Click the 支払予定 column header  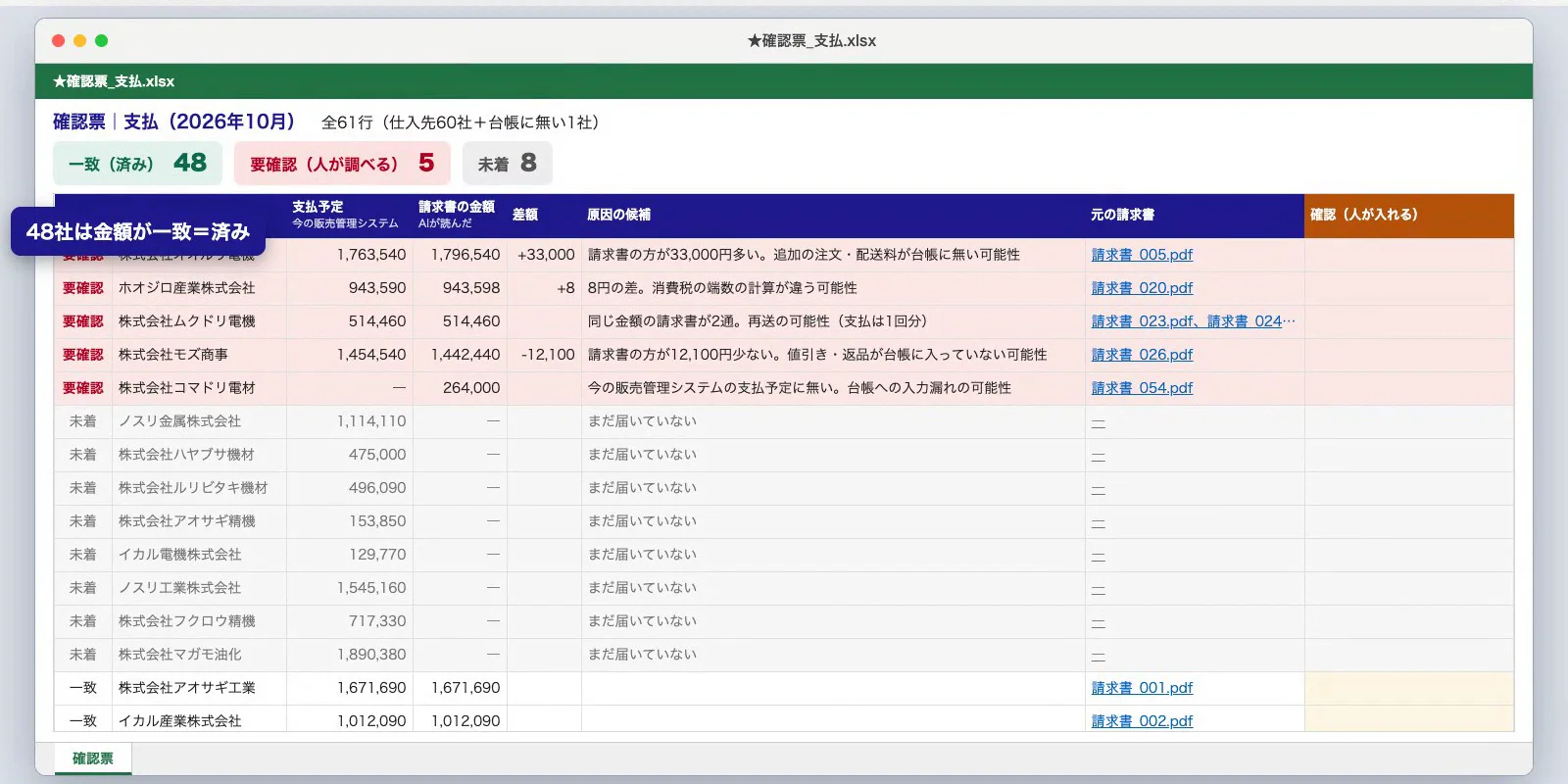point(348,215)
